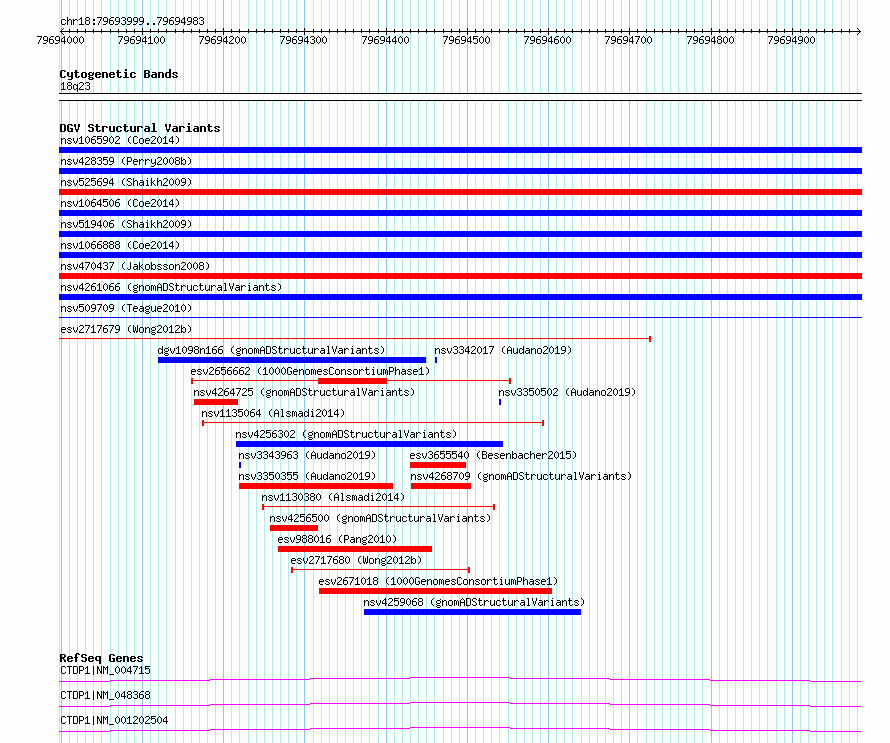Click the nsv4264725 red variant bar
Image resolution: width=890 pixels, height=743 pixels.
[x=216, y=402]
